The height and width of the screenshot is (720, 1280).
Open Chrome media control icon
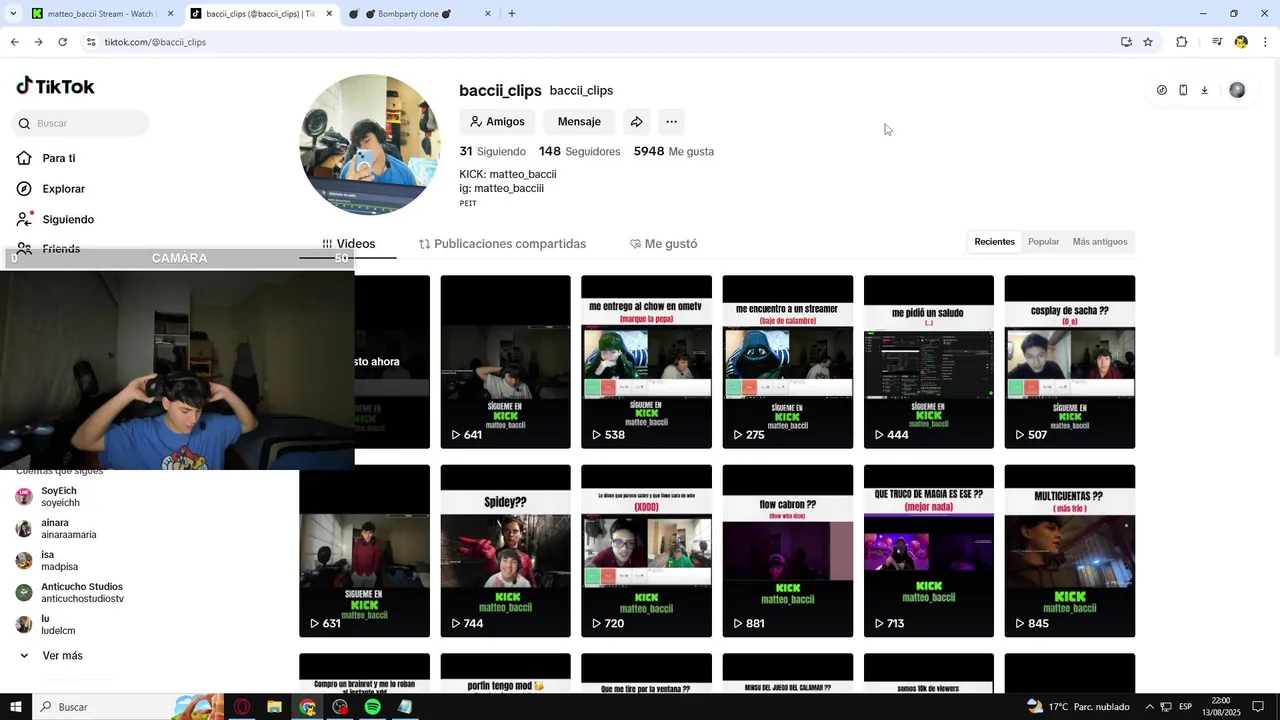pyautogui.click(x=1217, y=42)
